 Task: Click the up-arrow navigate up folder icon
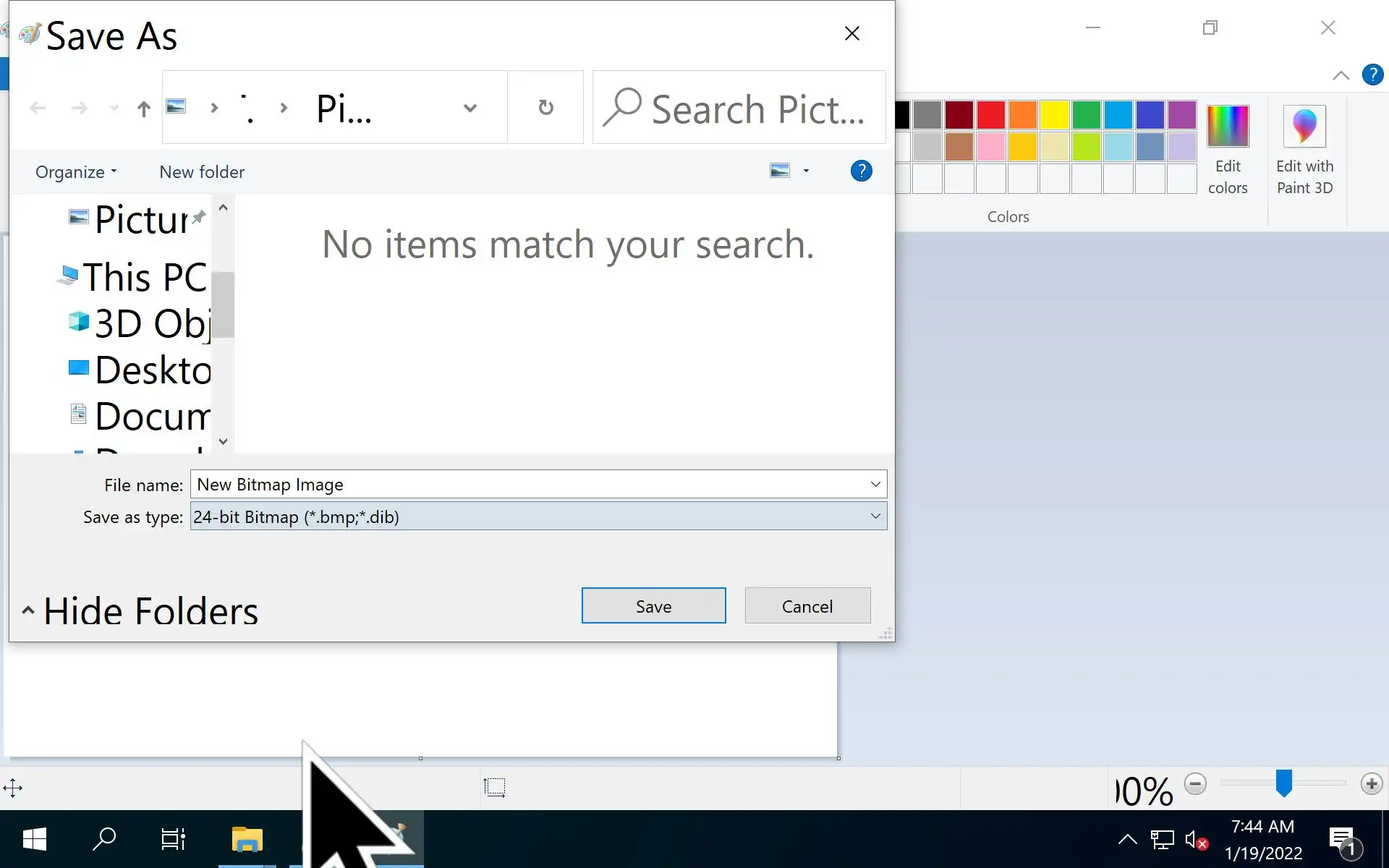pyautogui.click(x=143, y=109)
